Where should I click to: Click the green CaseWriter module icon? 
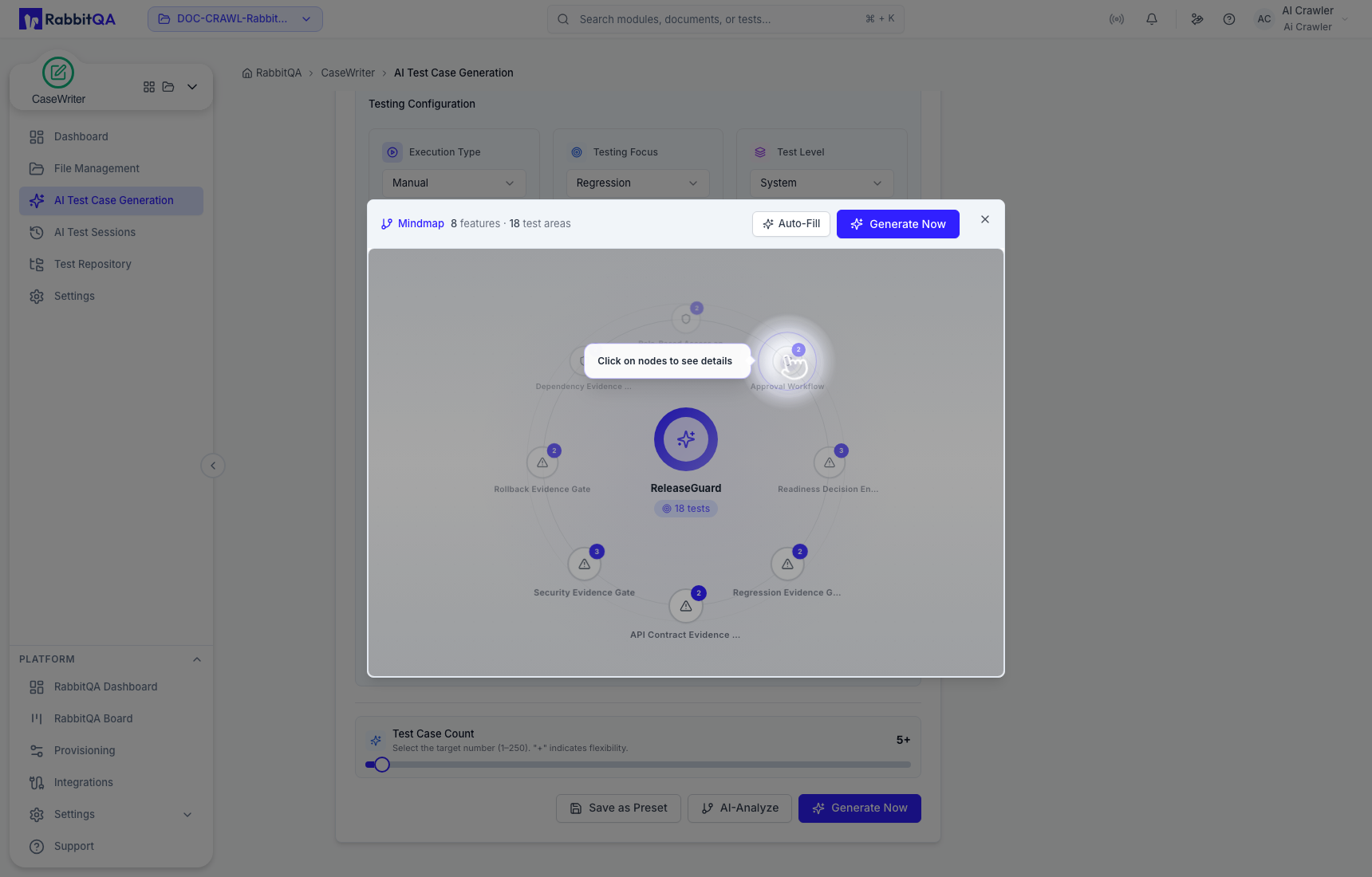[x=58, y=73]
